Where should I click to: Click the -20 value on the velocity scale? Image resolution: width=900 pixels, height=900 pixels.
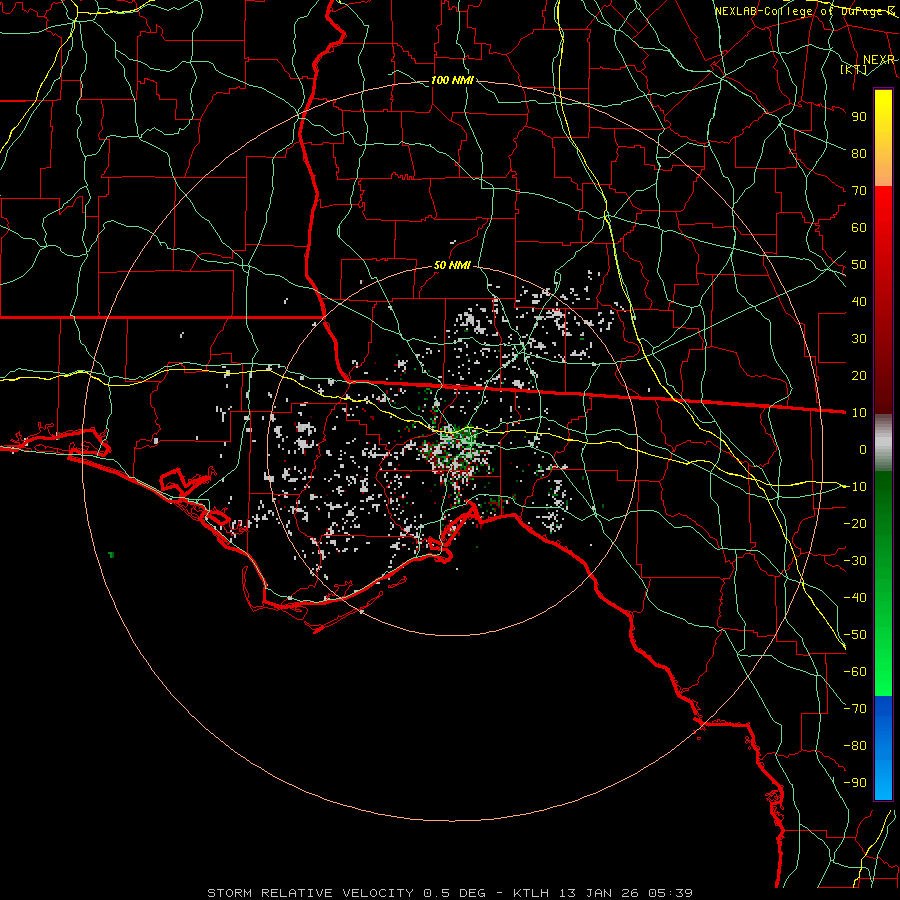[x=855, y=523]
